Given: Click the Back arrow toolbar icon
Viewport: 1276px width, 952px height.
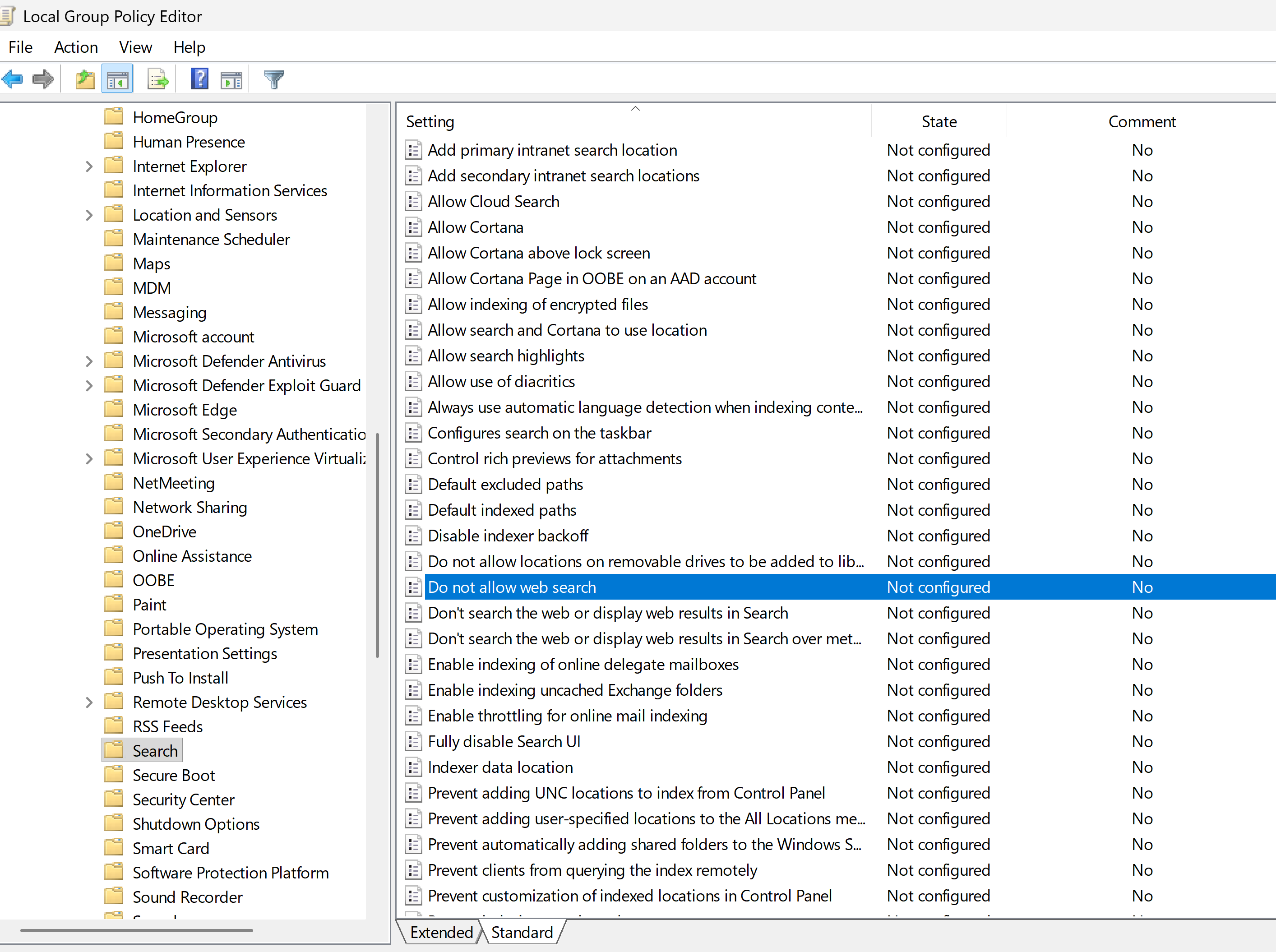Looking at the screenshot, I should coord(13,79).
